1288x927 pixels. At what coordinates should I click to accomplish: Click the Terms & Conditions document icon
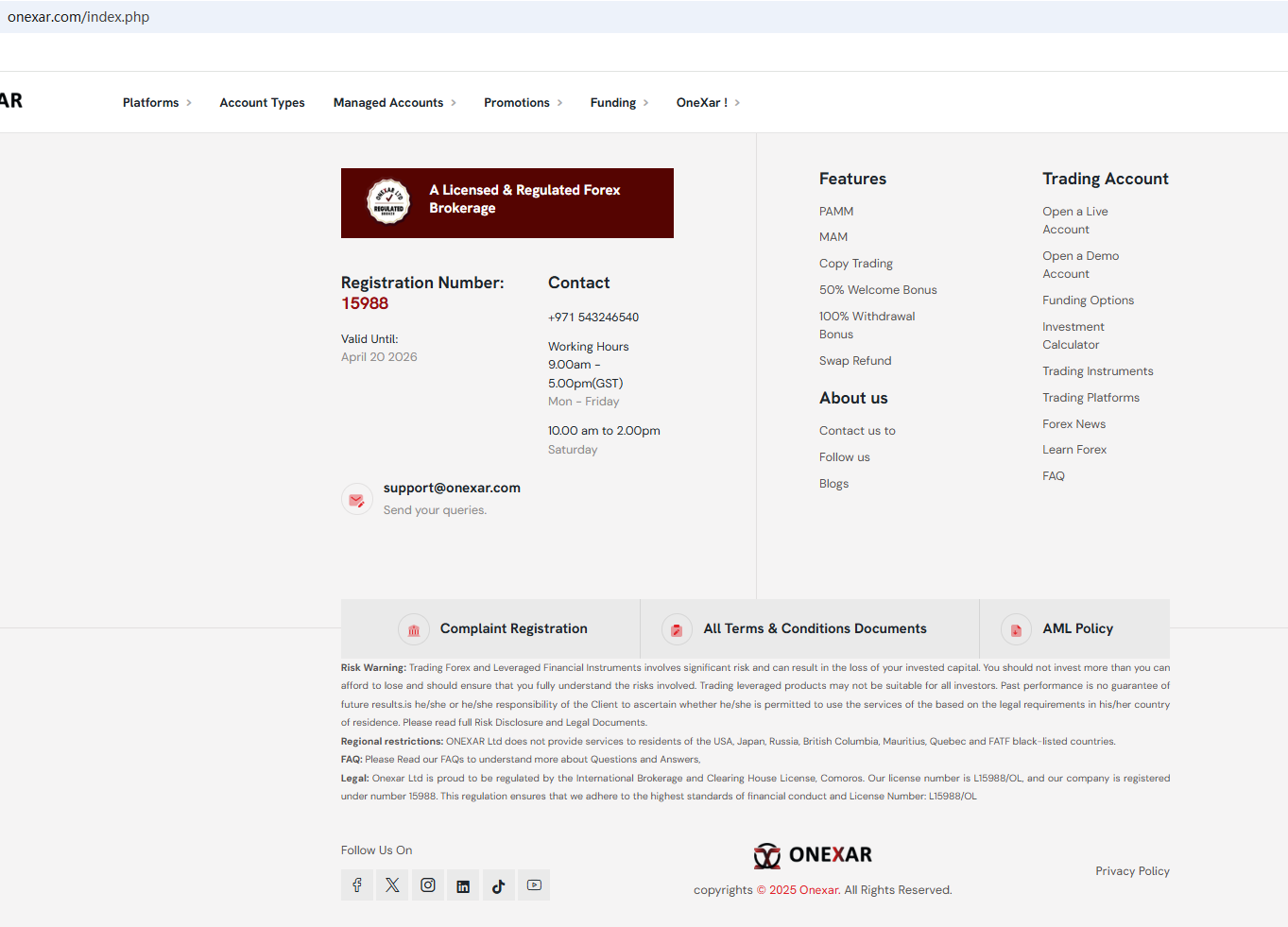[677, 629]
